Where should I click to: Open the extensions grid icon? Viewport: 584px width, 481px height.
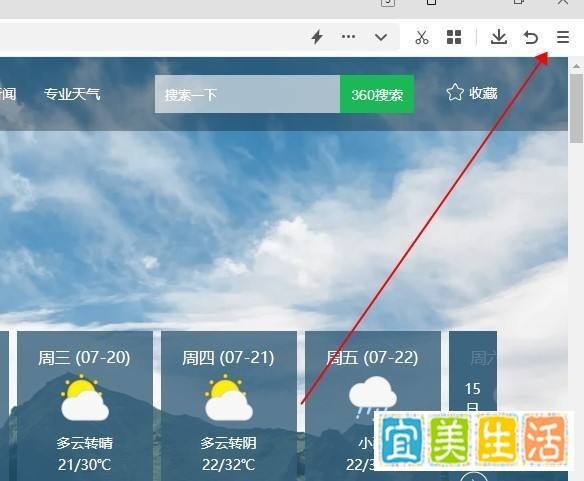click(454, 37)
